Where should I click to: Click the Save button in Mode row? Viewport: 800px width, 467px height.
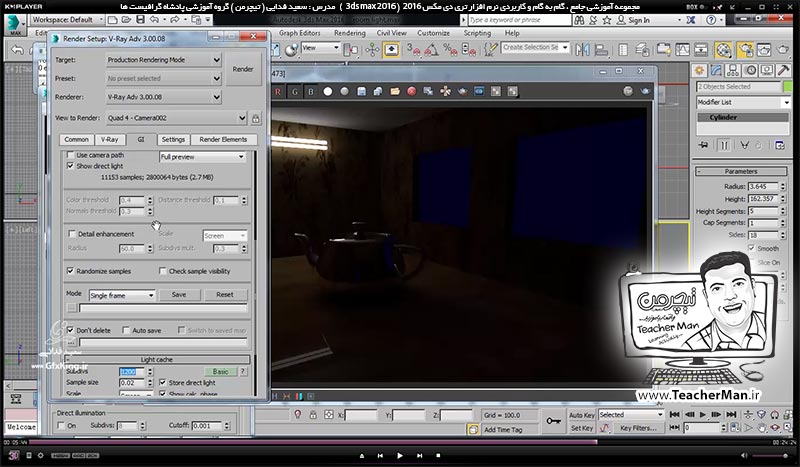pos(179,295)
